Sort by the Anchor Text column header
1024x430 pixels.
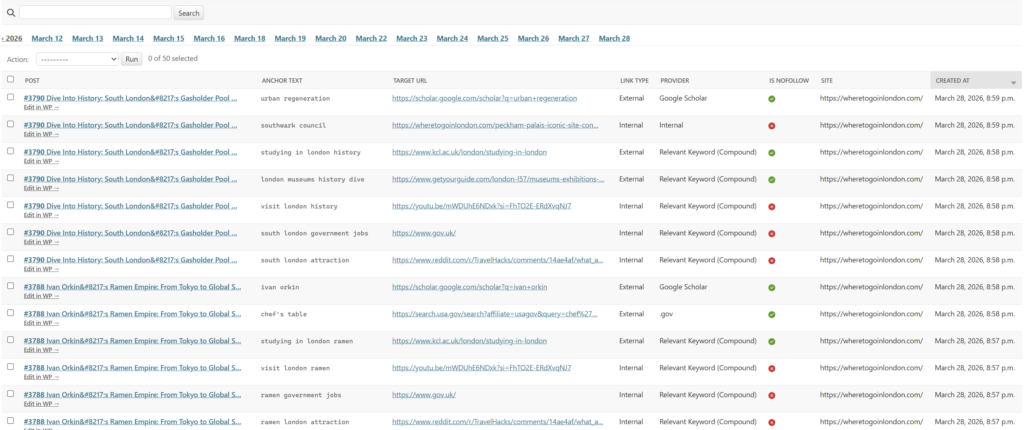click(x=282, y=81)
